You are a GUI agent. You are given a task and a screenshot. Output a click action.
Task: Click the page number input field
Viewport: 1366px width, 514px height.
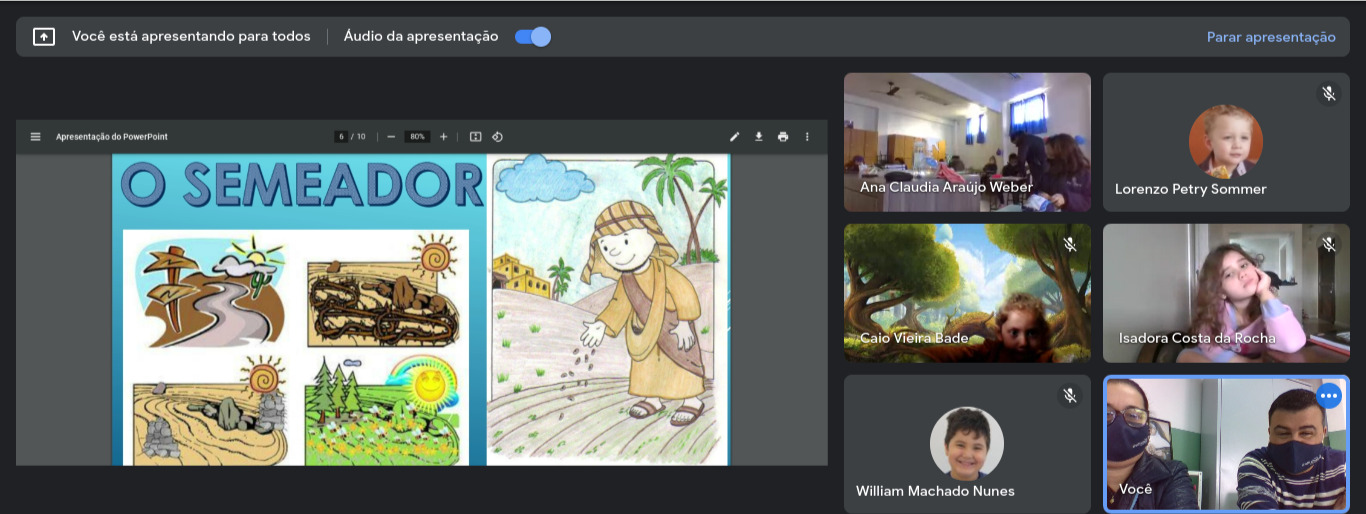pos(341,137)
